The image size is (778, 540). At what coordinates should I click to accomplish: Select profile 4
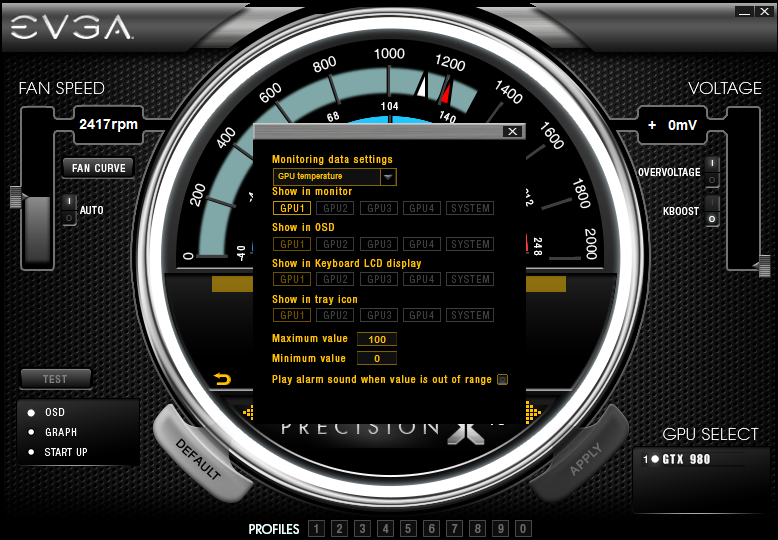point(386,529)
